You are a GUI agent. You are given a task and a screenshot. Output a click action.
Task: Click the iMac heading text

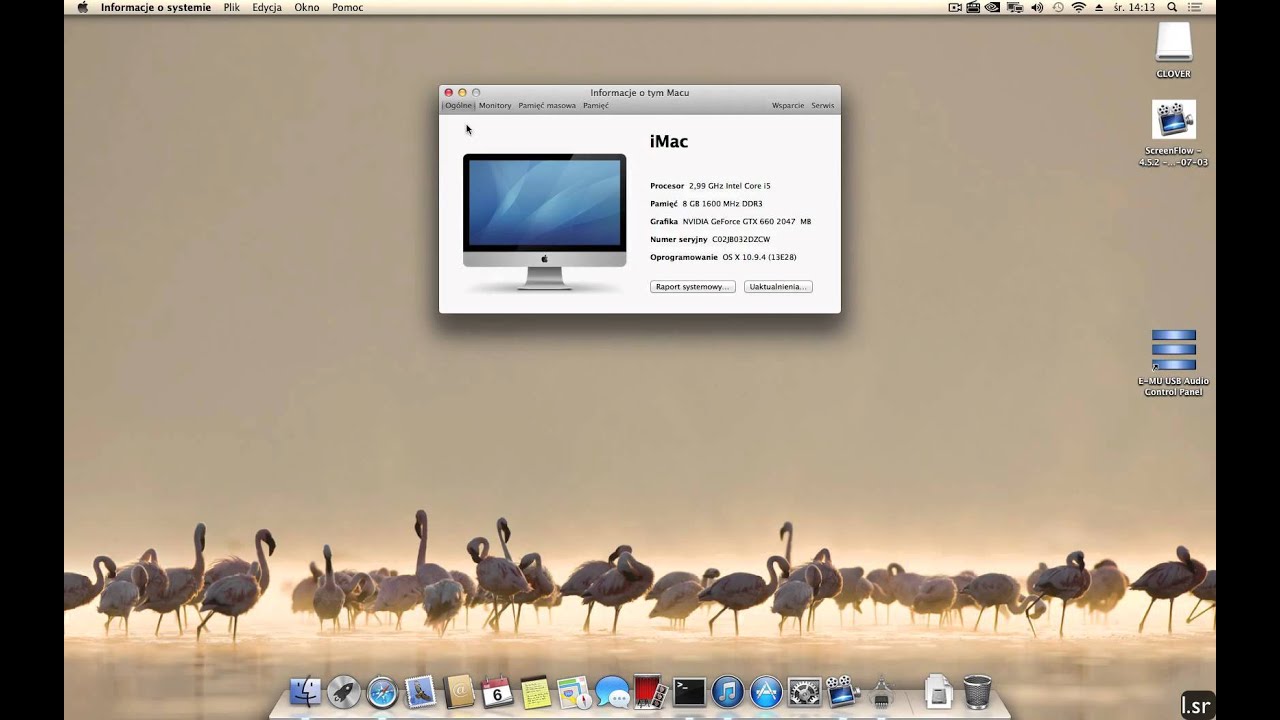click(669, 142)
